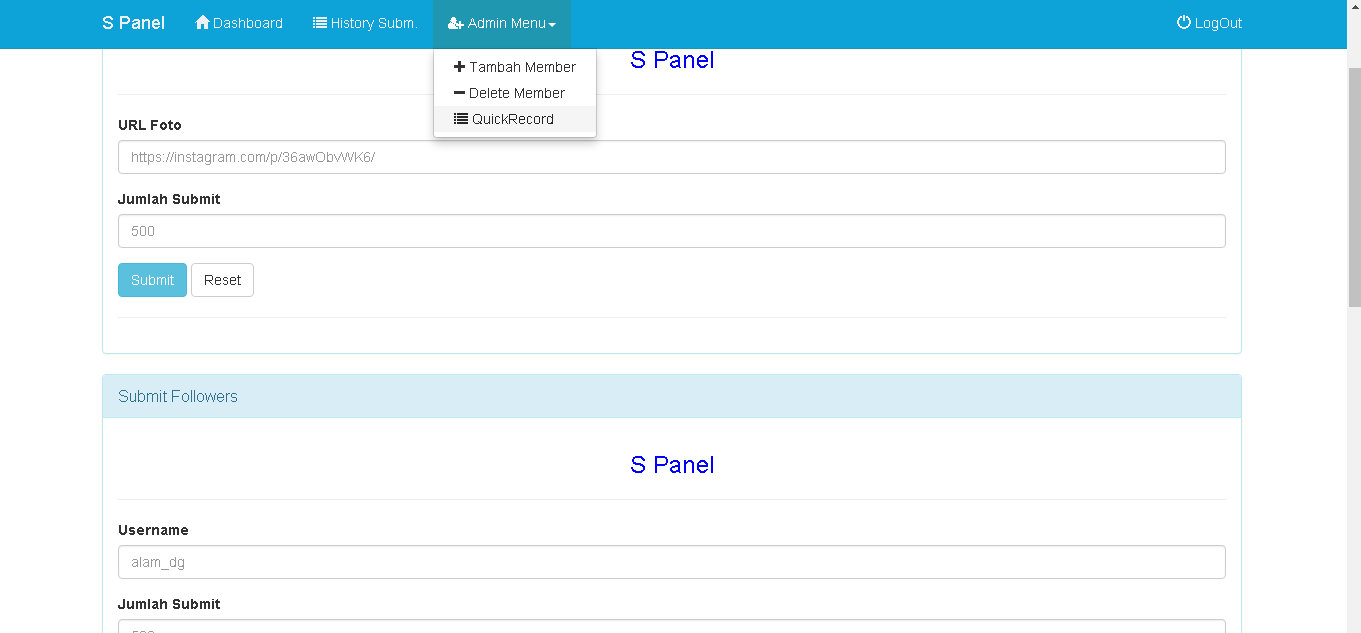The height and width of the screenshot is (633, 1361).
Task: Click the list icon beside QuickRecord
Action: [x=460, y=118]
